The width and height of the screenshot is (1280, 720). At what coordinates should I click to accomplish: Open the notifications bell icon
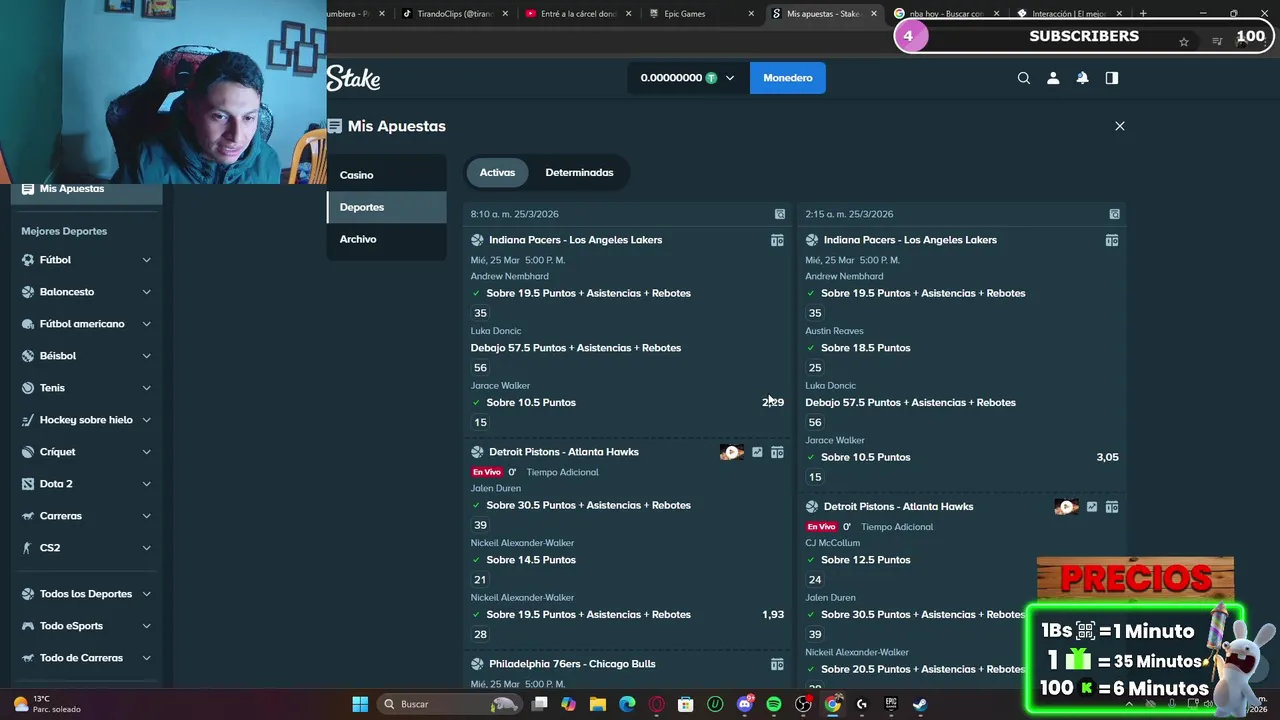click(1082, 78)
